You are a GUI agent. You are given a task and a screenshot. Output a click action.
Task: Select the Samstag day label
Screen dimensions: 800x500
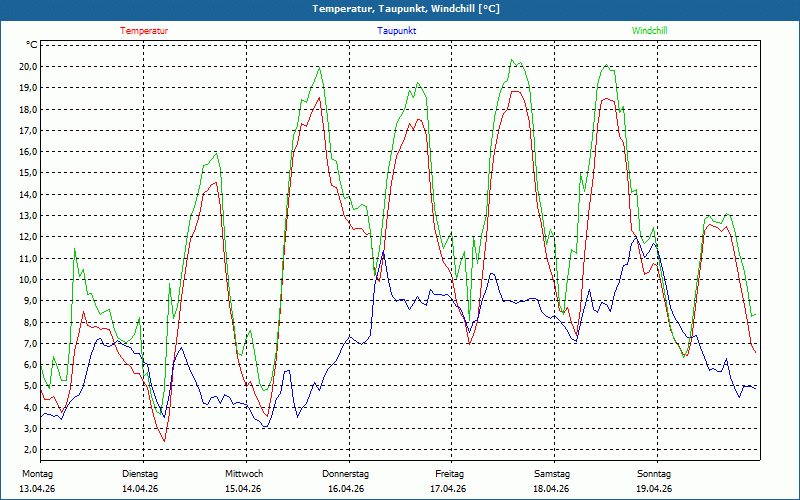(x=552, y=473)
